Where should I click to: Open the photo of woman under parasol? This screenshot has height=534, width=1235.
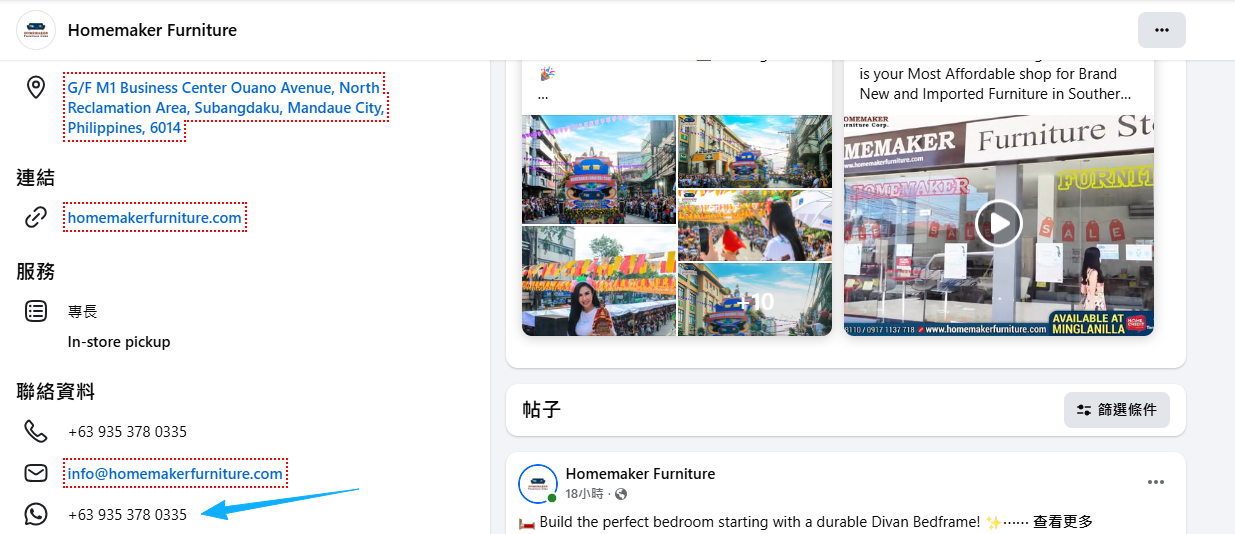pos(755,226)
